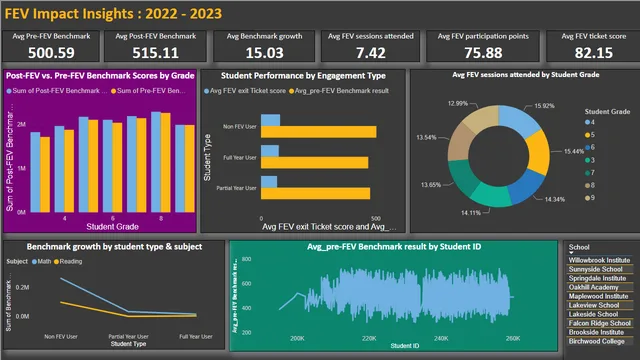
Task: Click Sum of Post-FEV Benchmark legend item
Action: point(57,91)
